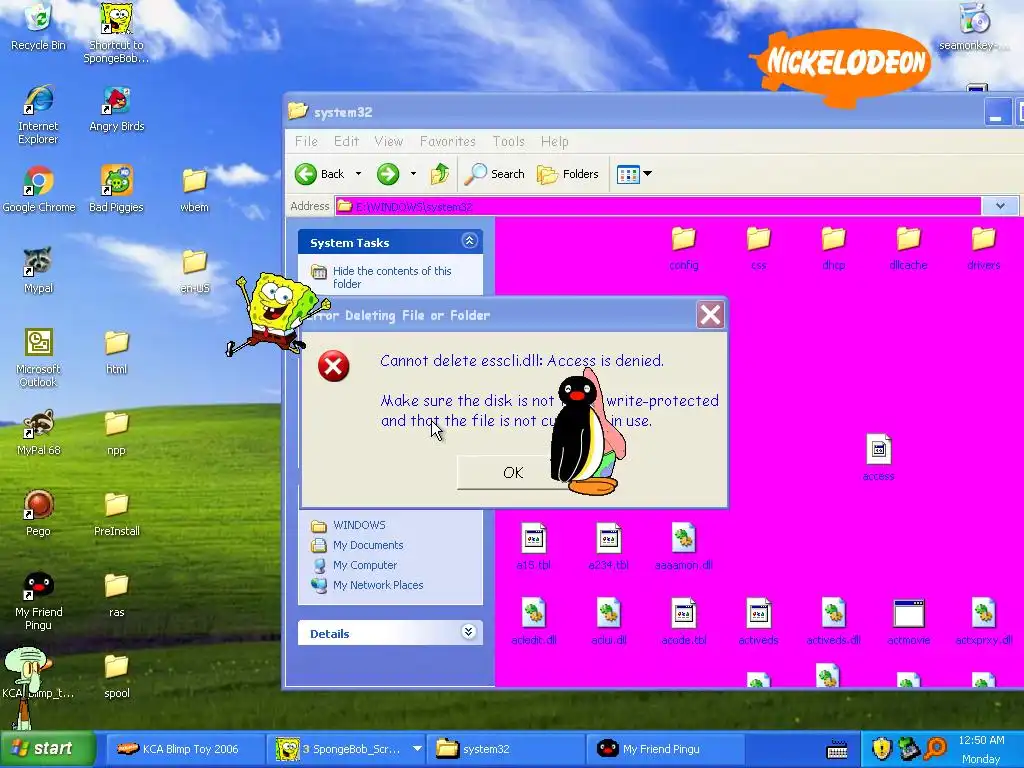Select the en-US folder on desktop
1024x768 pixels.
195,270
